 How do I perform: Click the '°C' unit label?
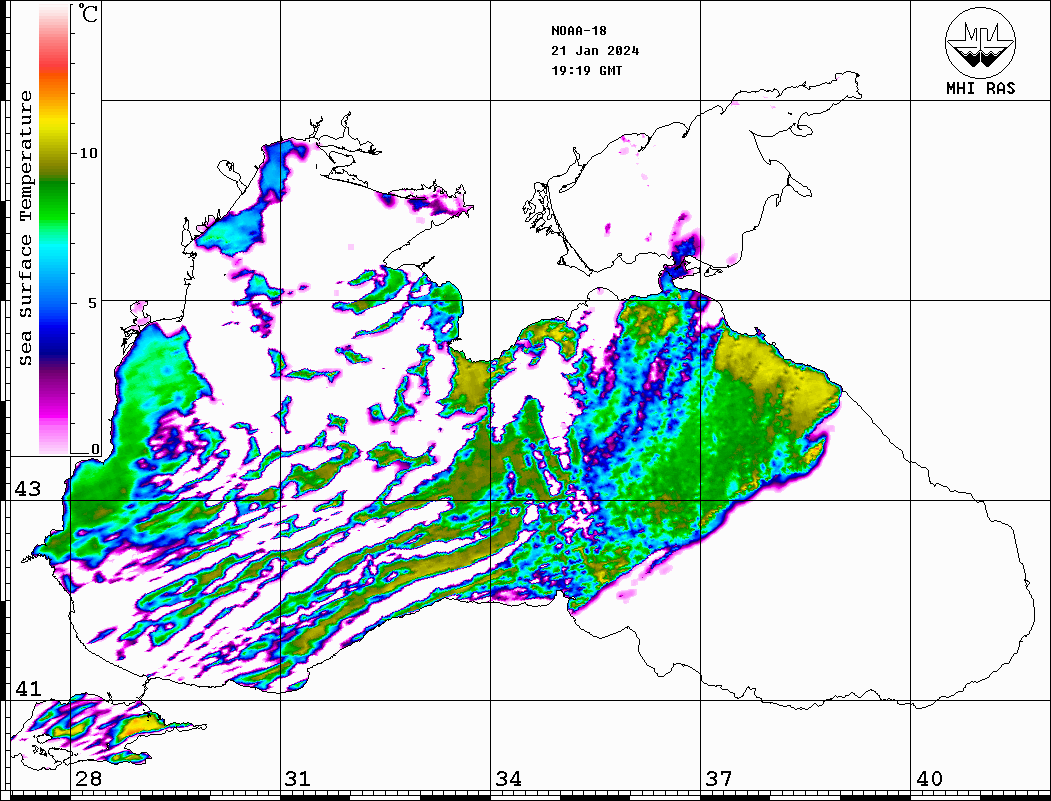(88, 14)
